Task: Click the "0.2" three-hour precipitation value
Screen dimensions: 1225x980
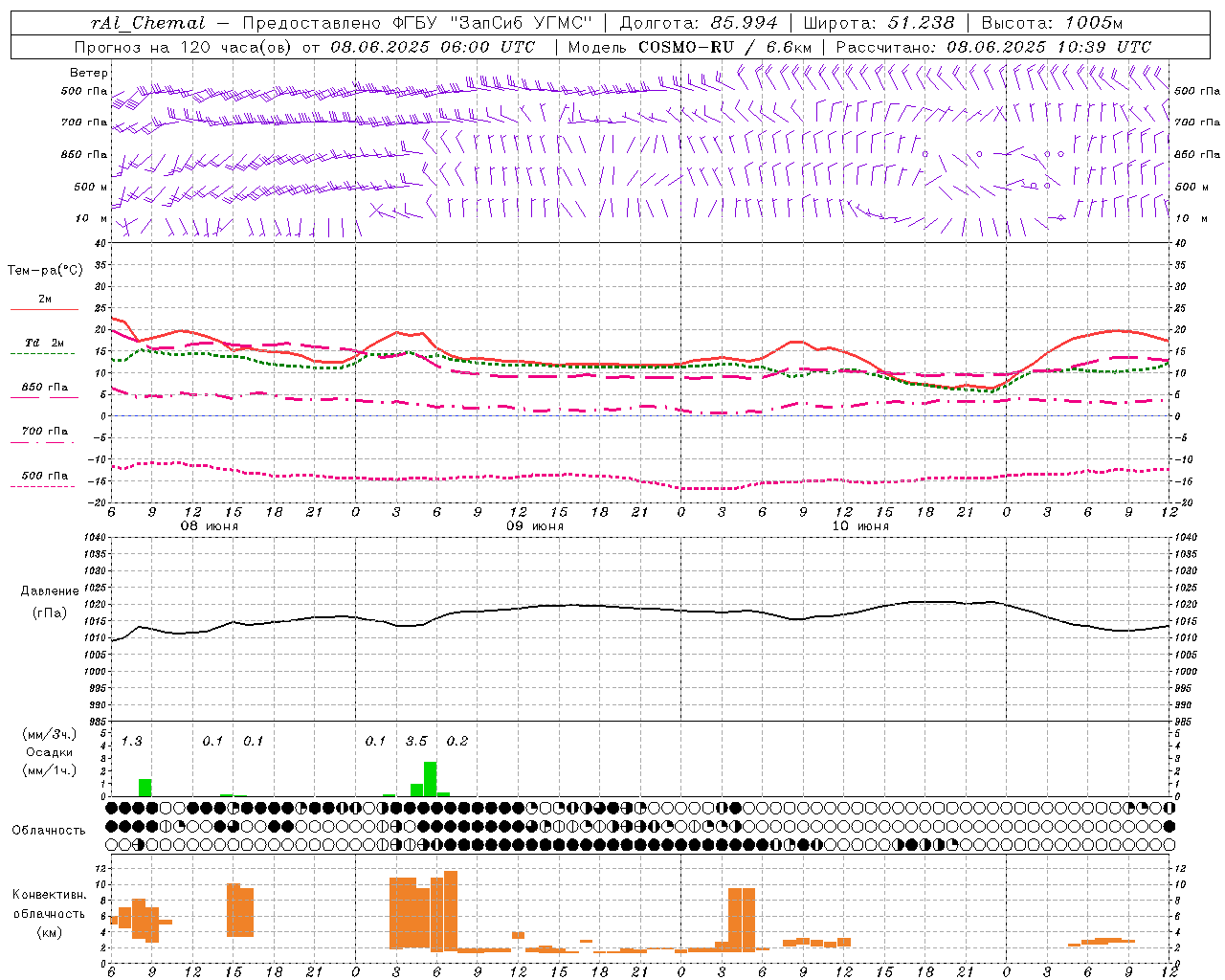Action: [457, 742]
